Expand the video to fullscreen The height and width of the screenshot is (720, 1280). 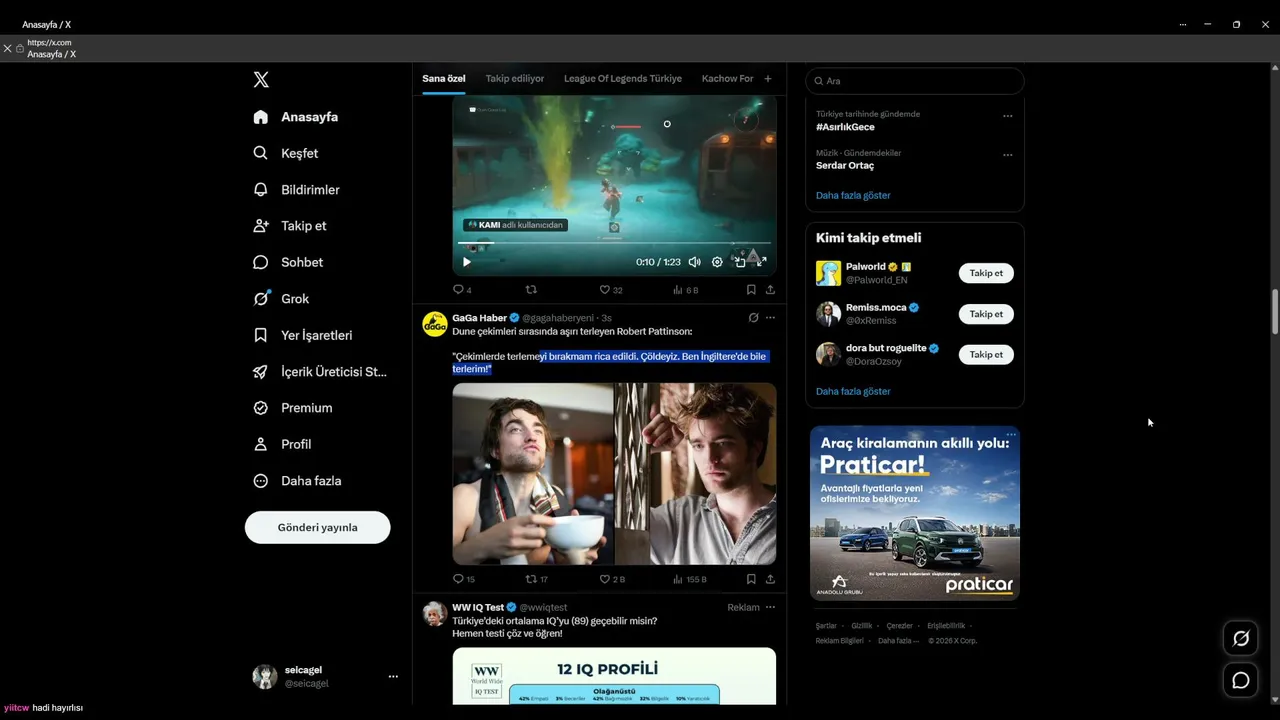click(761, 262)
